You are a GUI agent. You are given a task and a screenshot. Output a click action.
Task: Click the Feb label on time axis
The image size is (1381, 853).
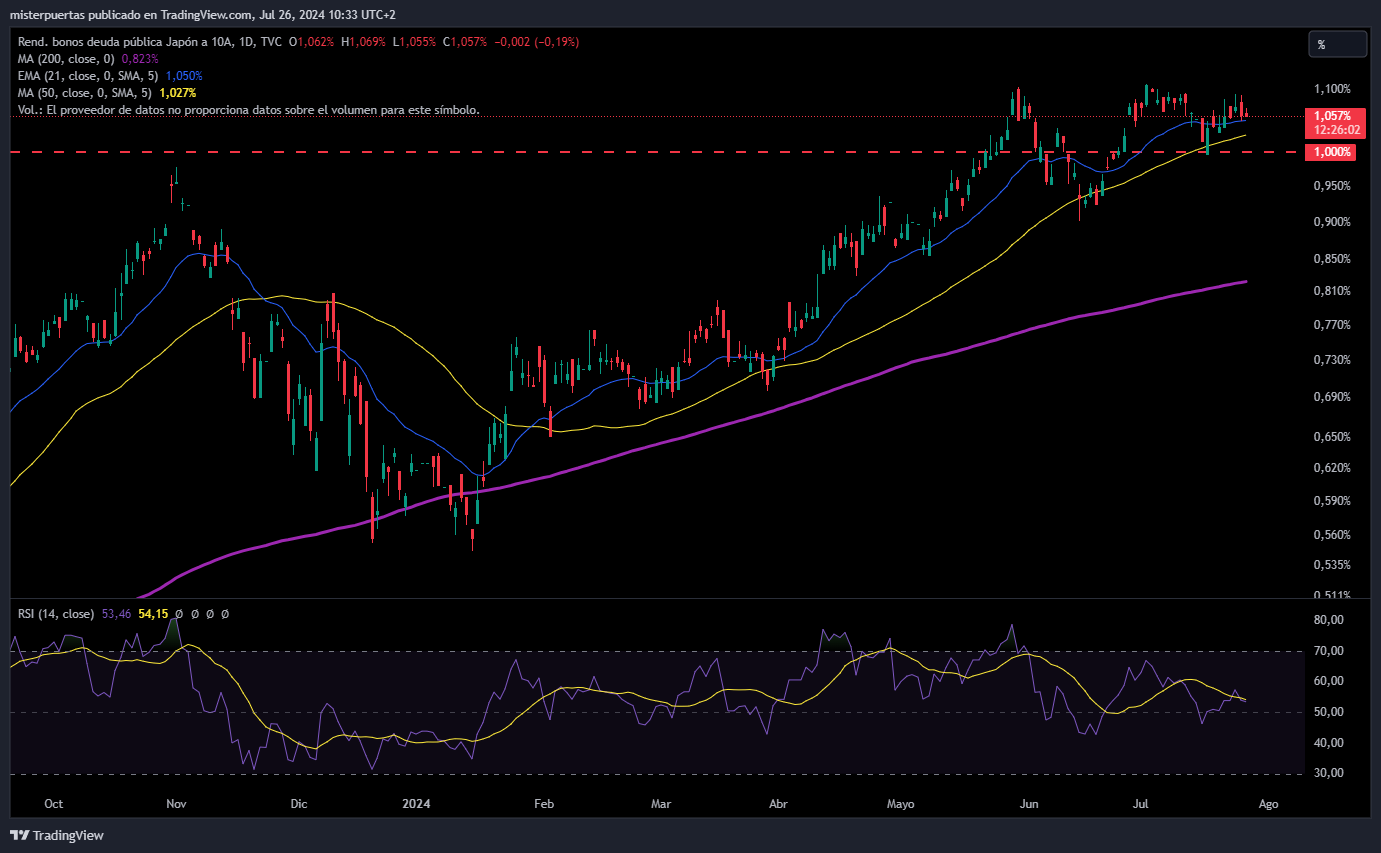tap(544, 803)
